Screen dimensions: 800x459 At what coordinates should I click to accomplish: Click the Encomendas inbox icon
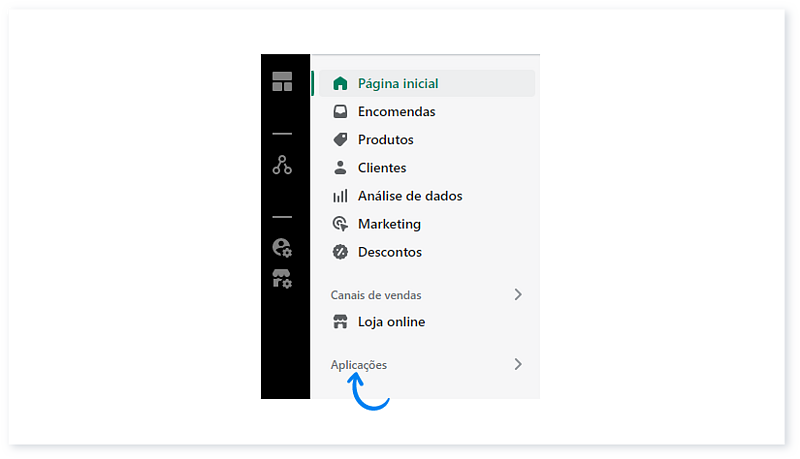point(340,111)
